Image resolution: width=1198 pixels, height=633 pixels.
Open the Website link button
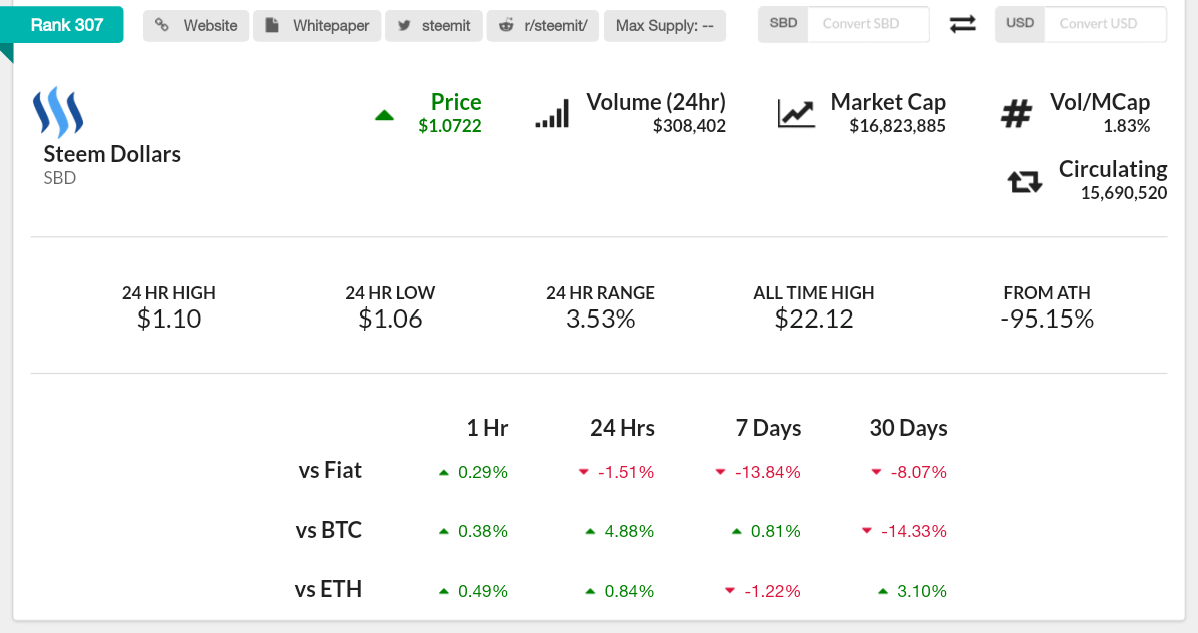click(x=197, y=25)
